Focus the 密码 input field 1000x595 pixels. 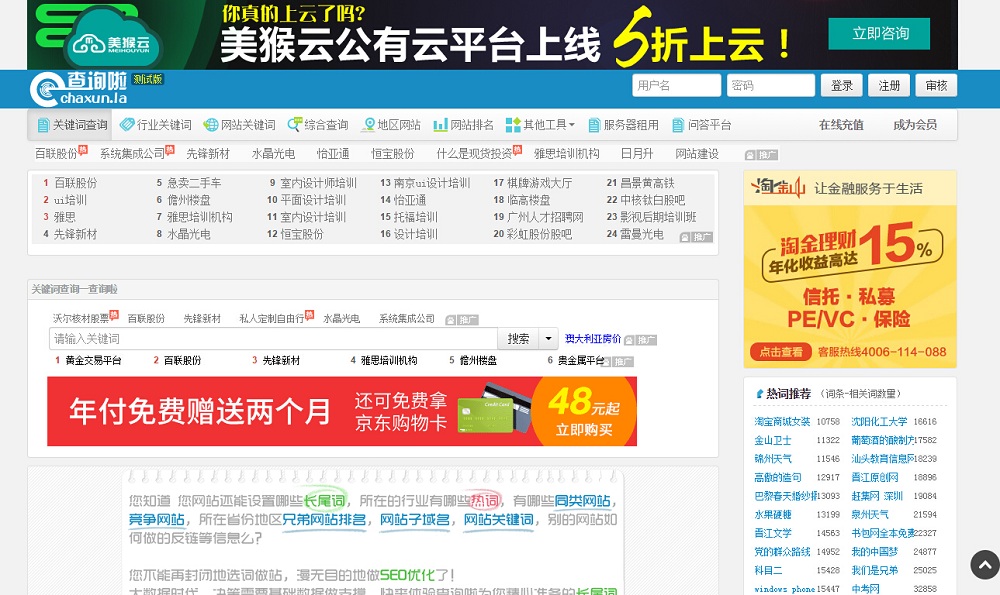(x=770, y=85)
